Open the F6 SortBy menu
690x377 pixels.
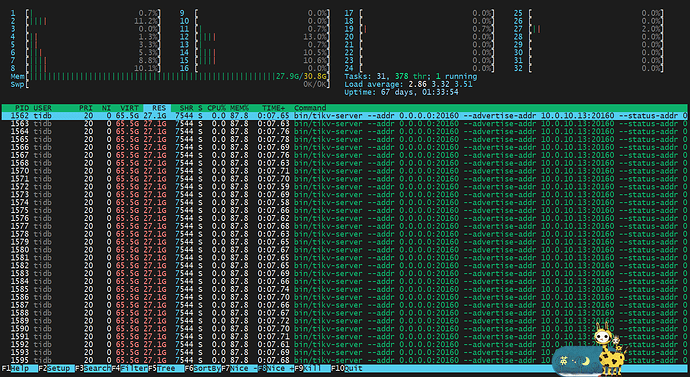click(x=202, y=368)
